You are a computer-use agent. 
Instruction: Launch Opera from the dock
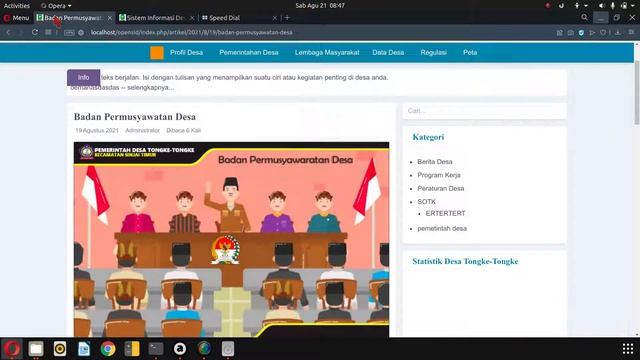(x=12, y=349)
